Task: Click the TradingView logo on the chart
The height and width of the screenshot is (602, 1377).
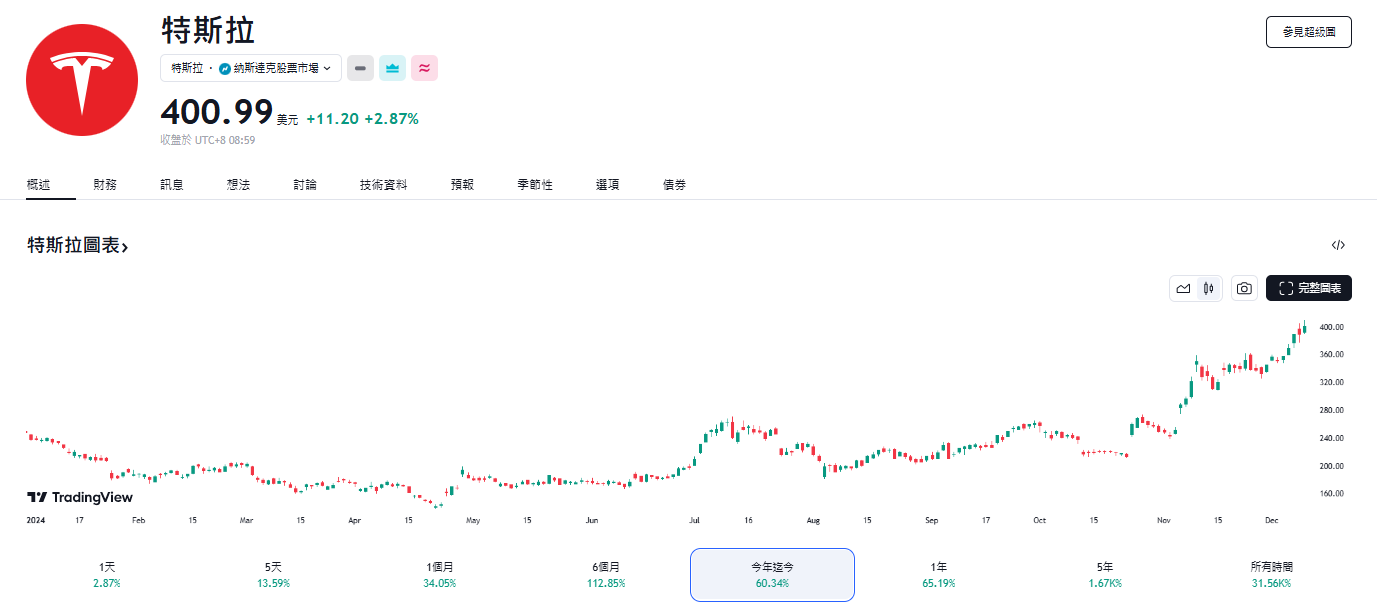Action: [80, 497]
